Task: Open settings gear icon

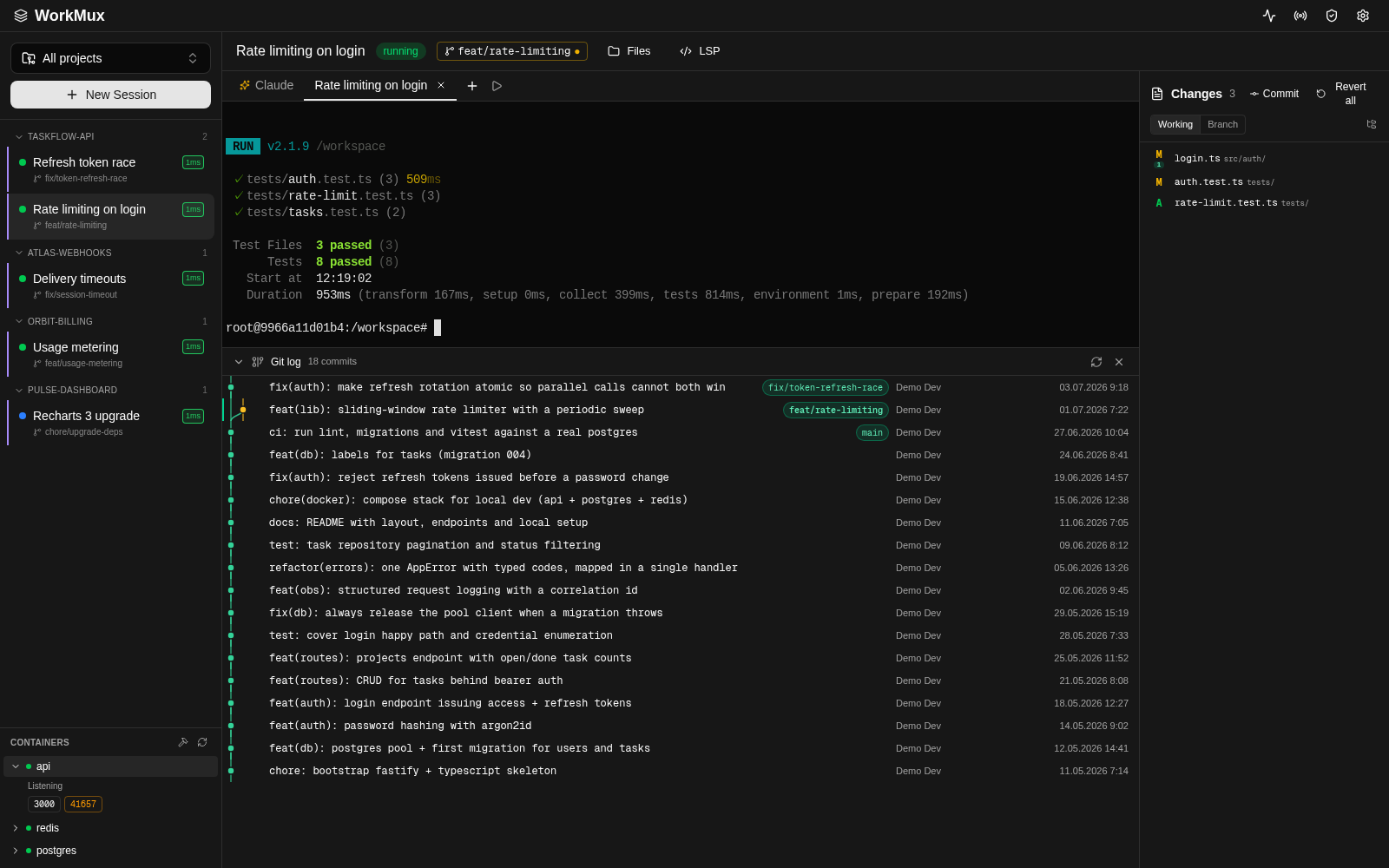Action: [x=1363, y=16]
